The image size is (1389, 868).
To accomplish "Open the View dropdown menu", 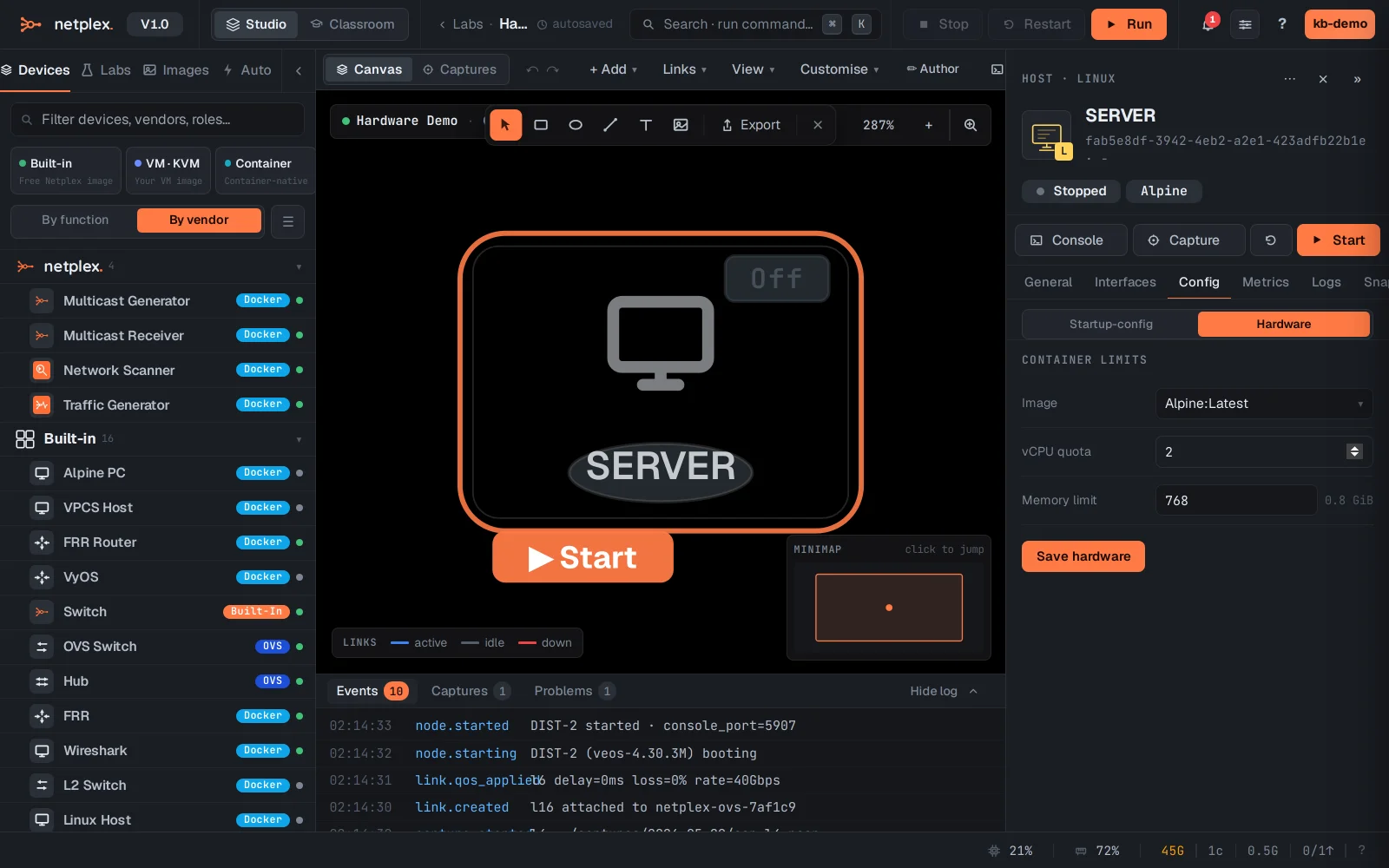I will coord(753,69).
